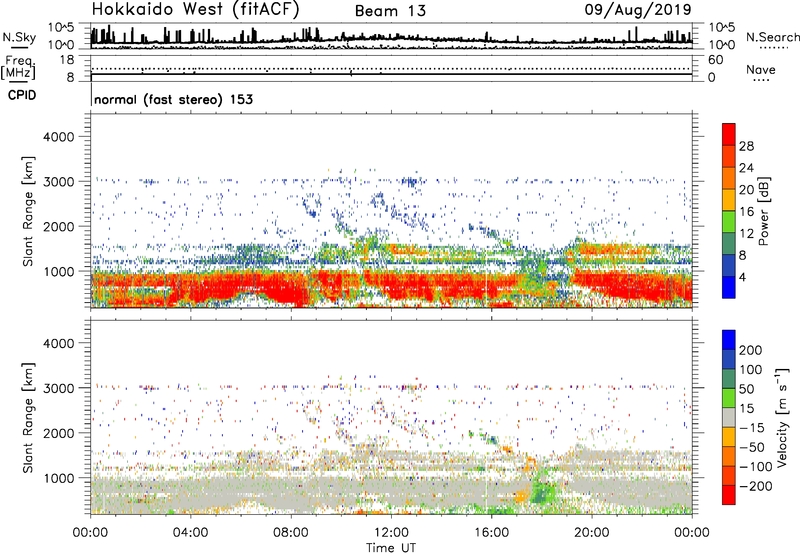This screenshot has height=554, width=800.
Task: Click the '12:00' time axis tick label
Action: (x=391, y=533)
